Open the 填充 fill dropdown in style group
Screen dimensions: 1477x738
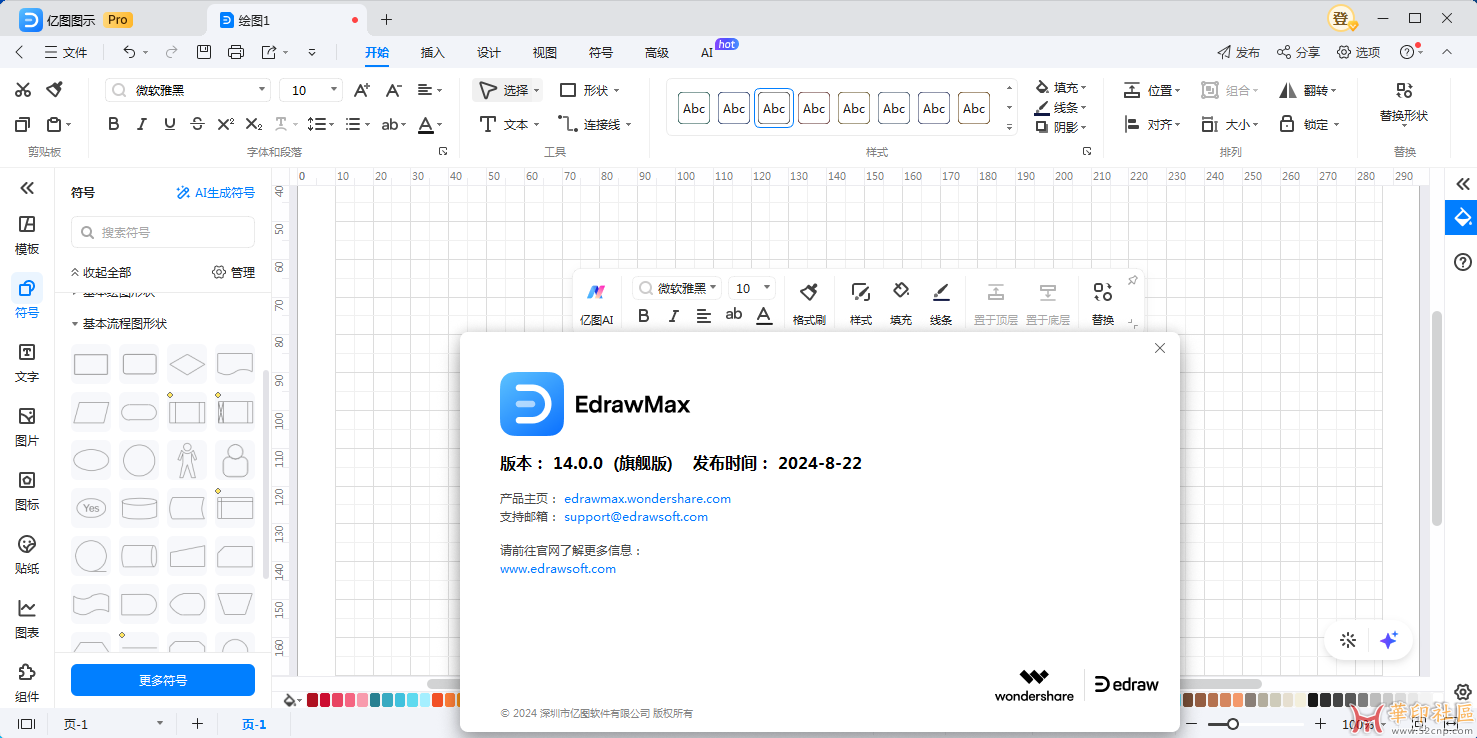click(x=1061, y=88)
